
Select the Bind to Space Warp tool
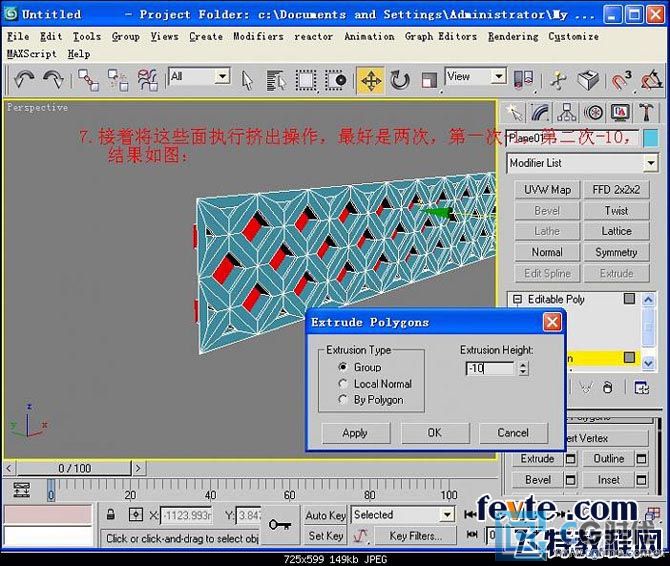point(147,80)
